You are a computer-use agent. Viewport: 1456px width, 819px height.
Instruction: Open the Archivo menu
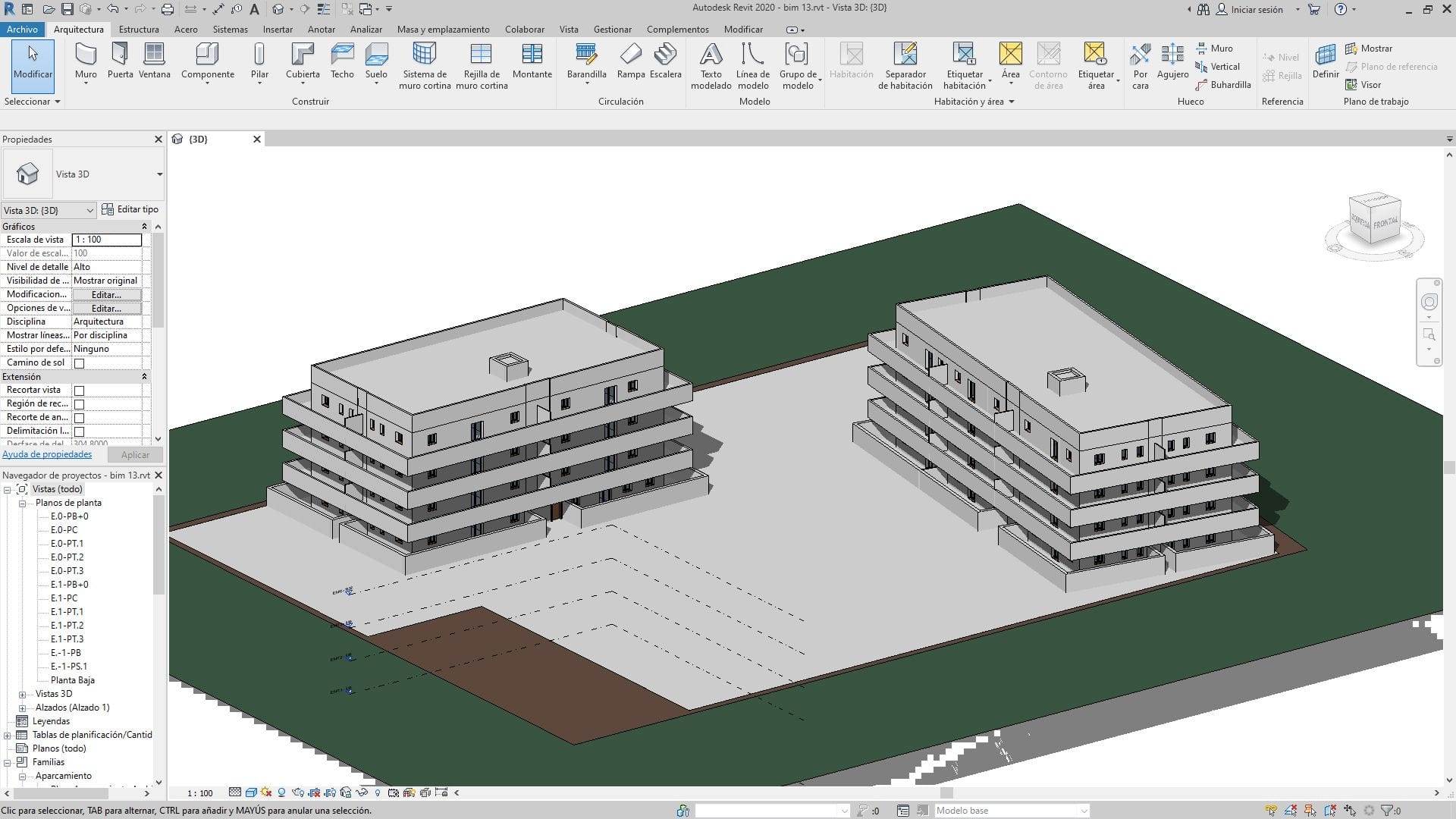(22, 30)
